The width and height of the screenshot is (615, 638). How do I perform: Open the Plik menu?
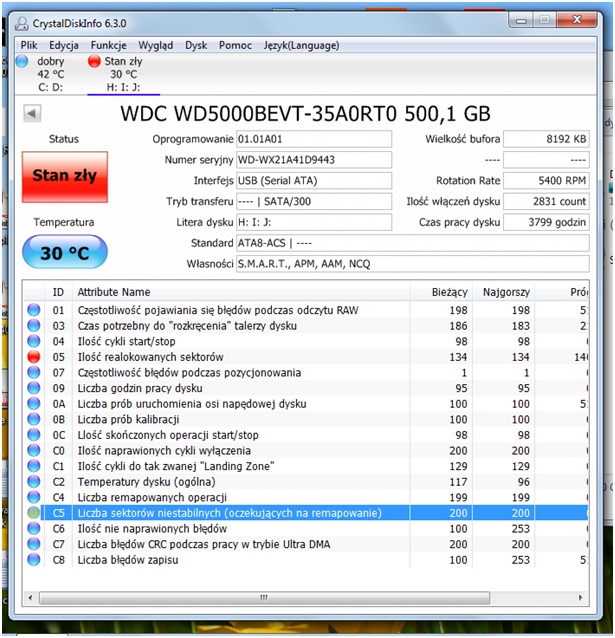29,45
